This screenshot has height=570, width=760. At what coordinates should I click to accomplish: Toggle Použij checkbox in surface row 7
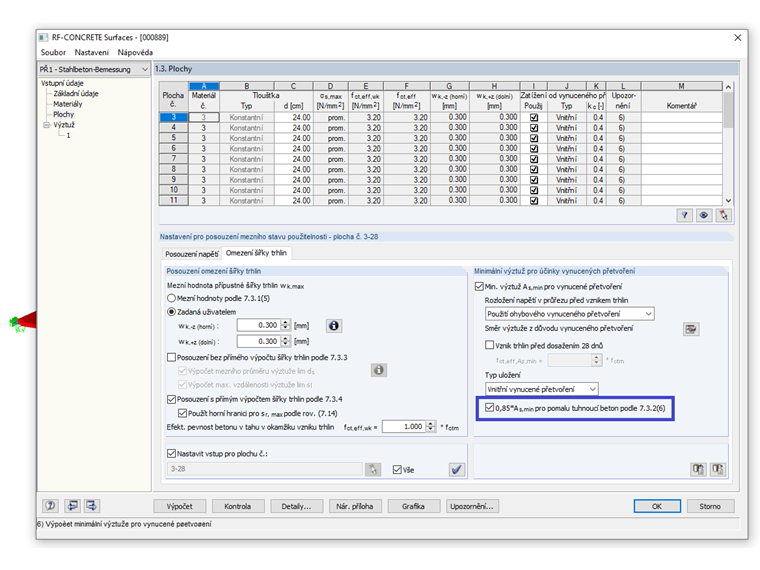pos(534,159)
